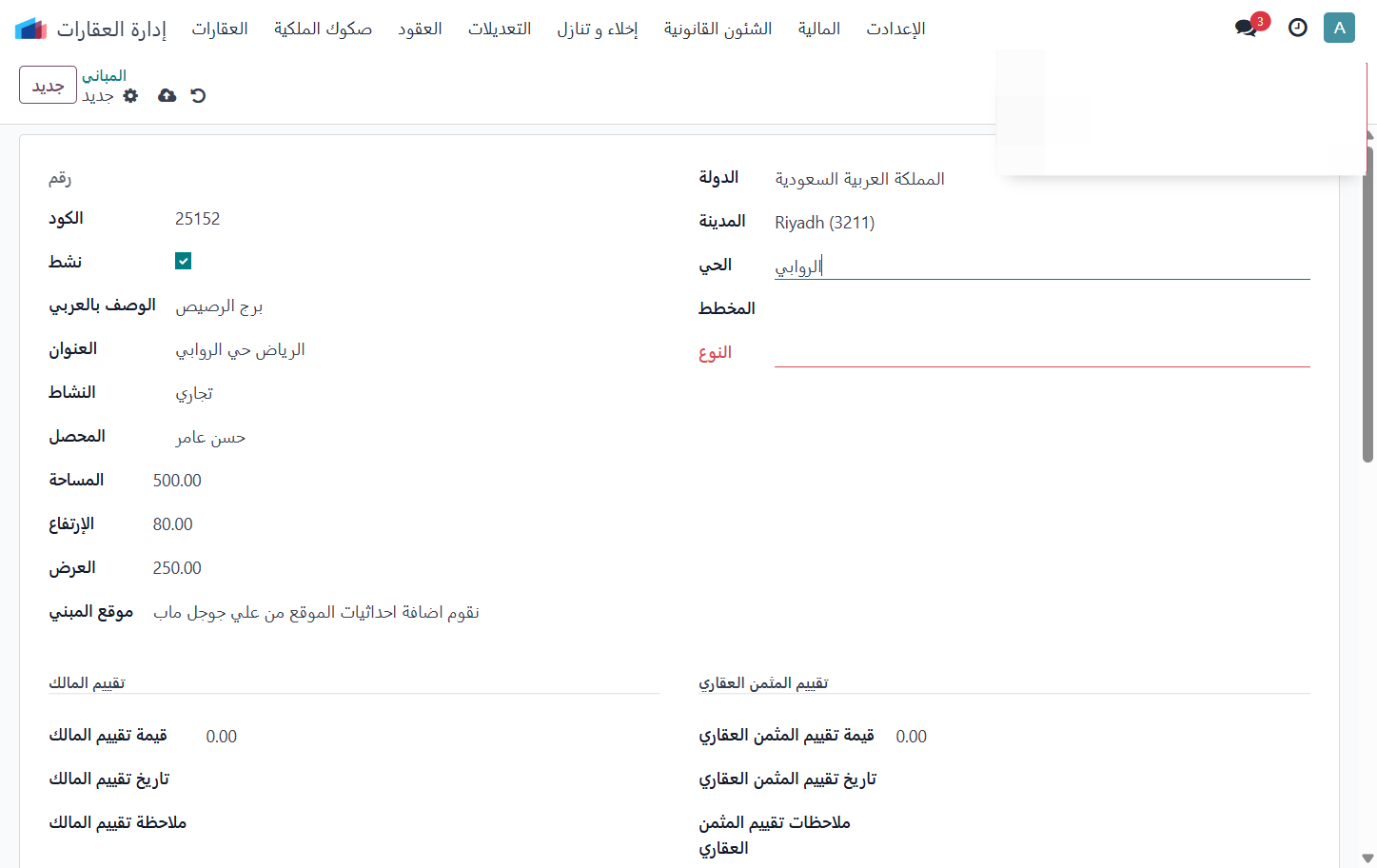Viewport: 1377px width, 868px height.
Task: Open the activities clock icon
Action: click(1298, 28)
